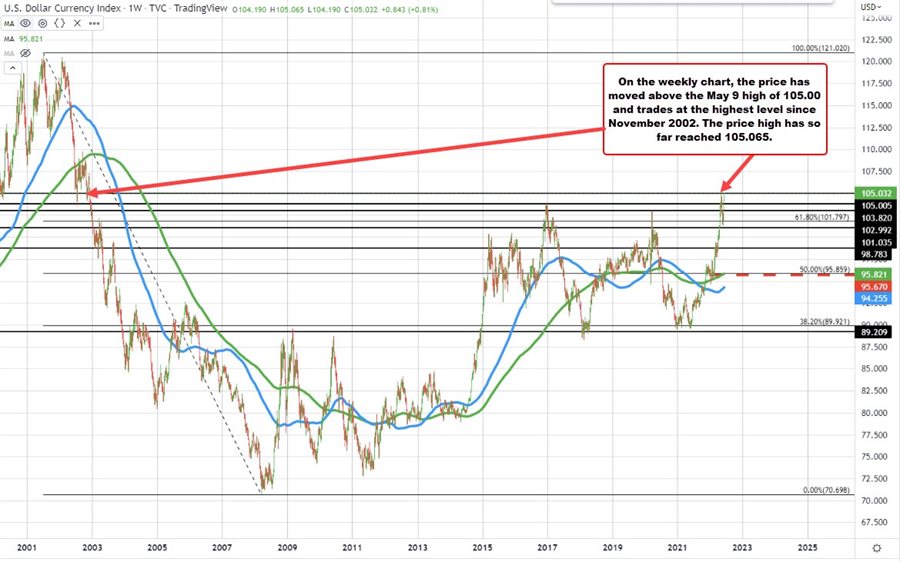
Task: Remove the first MA indicator with the X icon
Action: [x=77, y=24]
